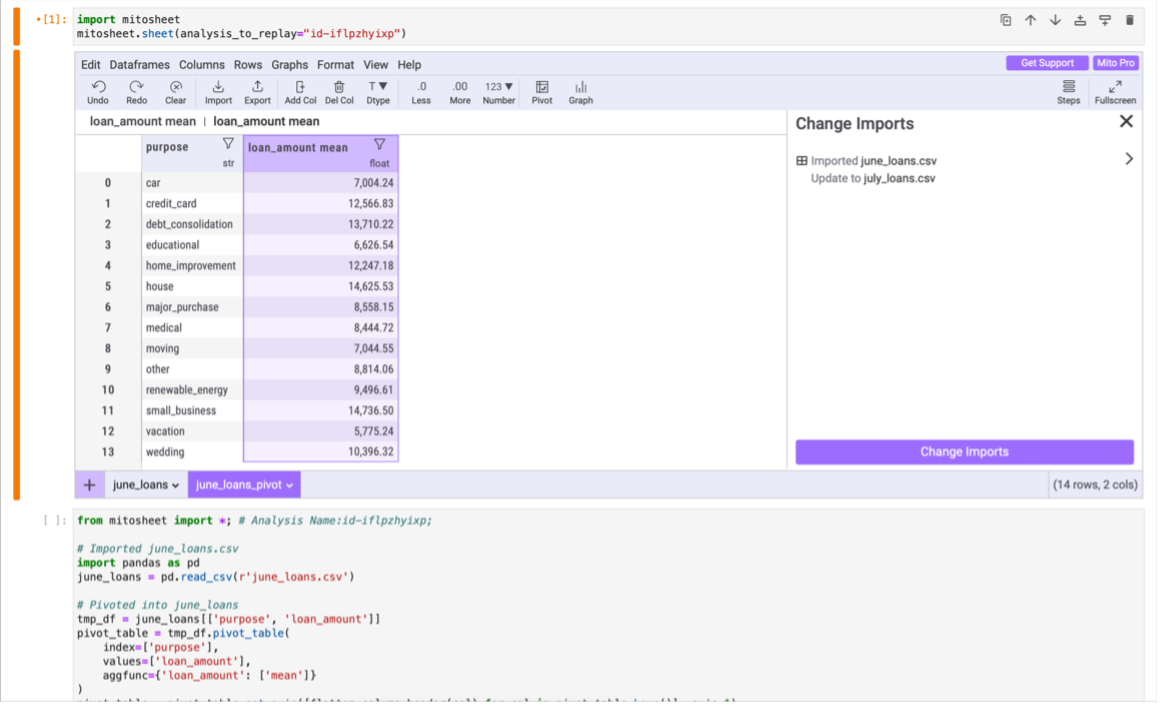Add a new sheet with plus button
The height and width of the screenshot is (705, 1161).
pyautogui.click(x=90, y=485)
